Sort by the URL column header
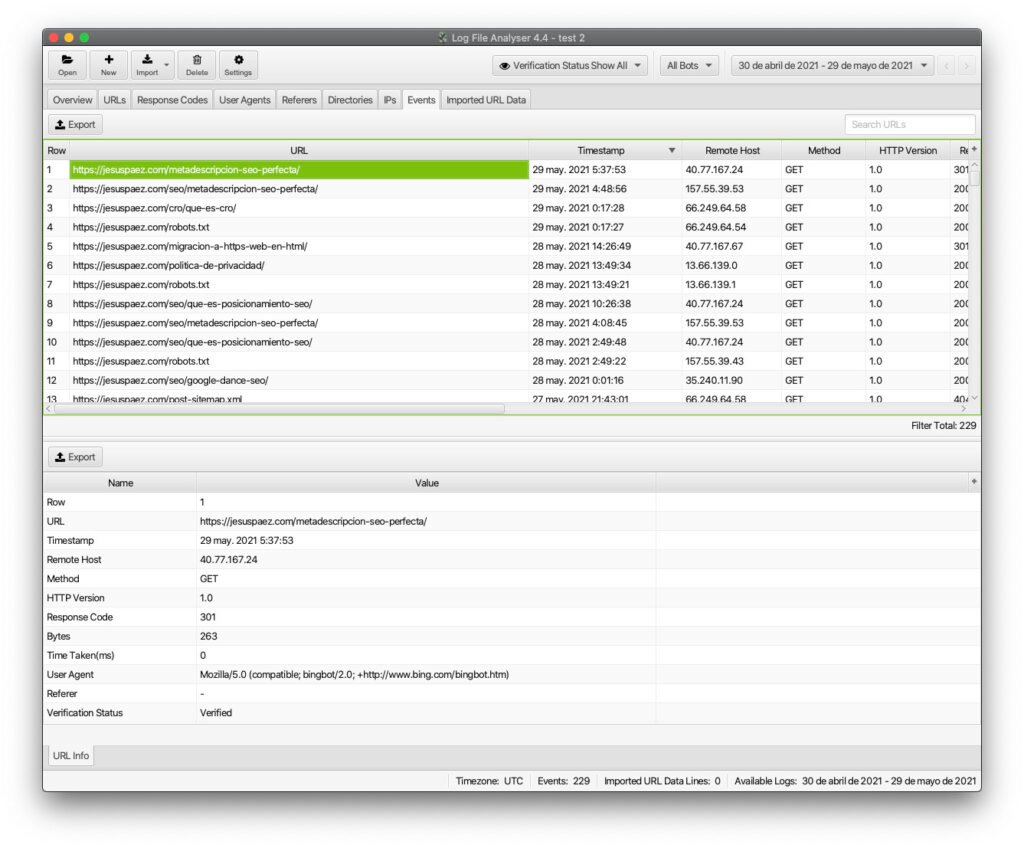The width and height of the screenshot is (1024, 848). click(299, 150)
